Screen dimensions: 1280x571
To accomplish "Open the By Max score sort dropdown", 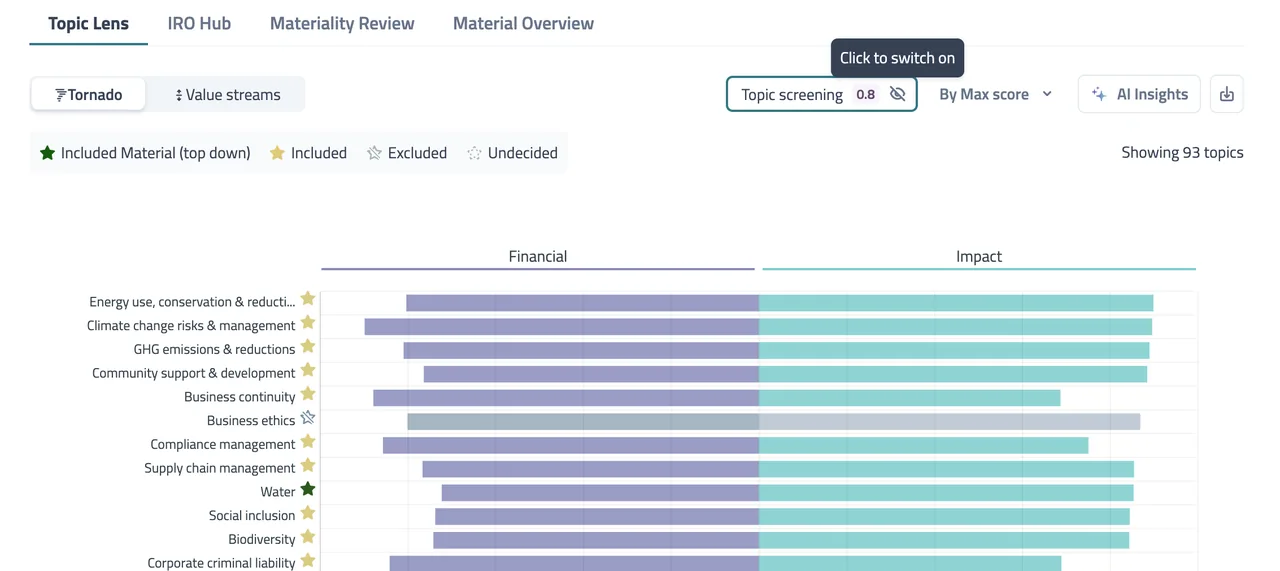I will (x=995, y=94).
